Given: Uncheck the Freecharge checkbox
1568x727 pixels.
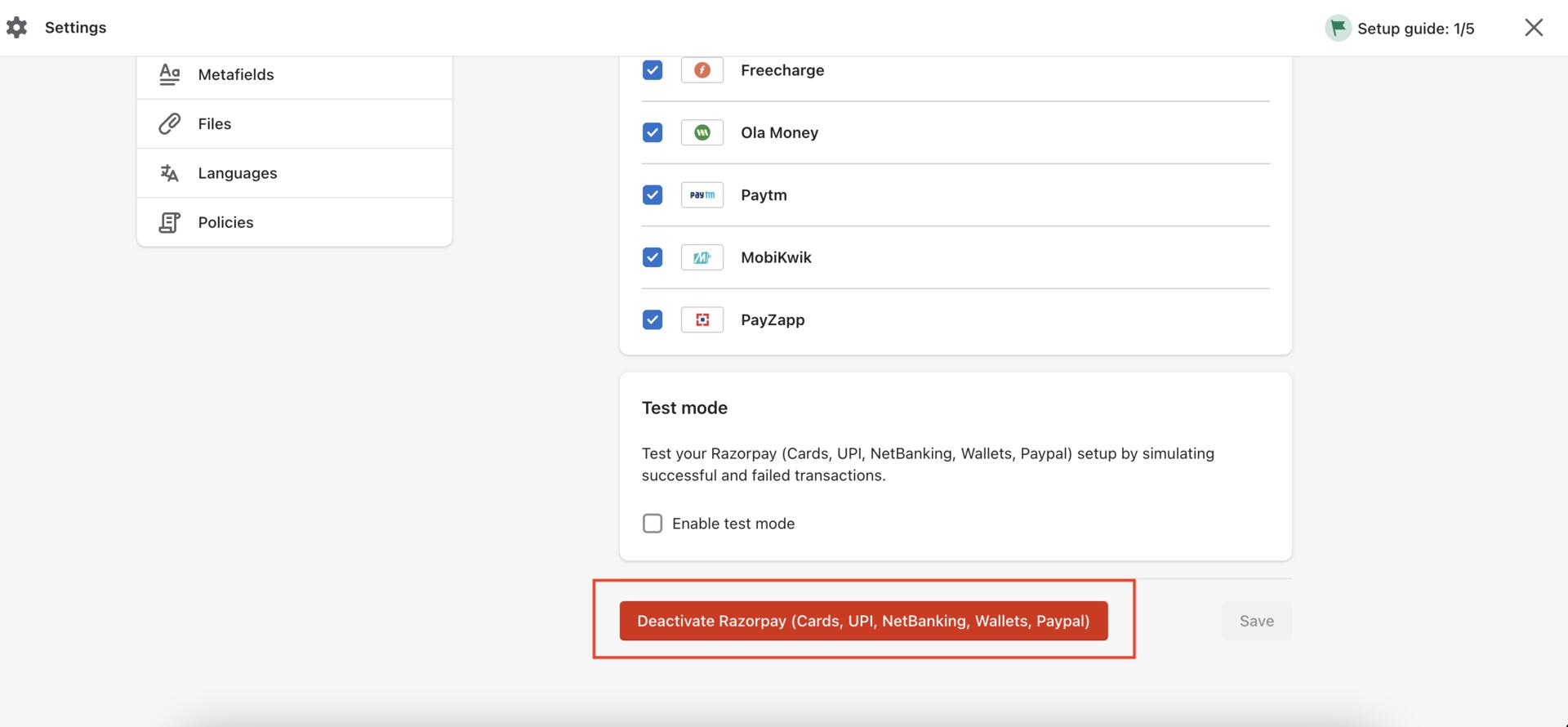Looking at the screenshot, I should [653, 70].
